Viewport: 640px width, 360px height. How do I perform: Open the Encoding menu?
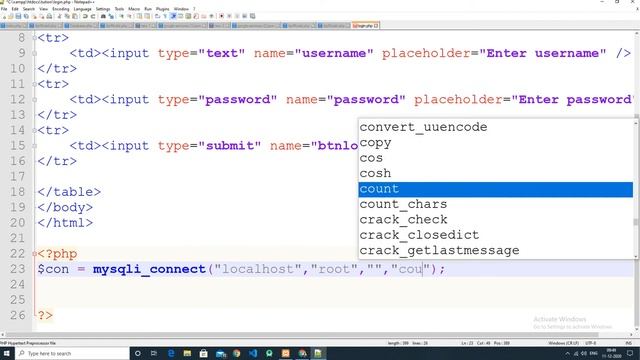point(60,9)
